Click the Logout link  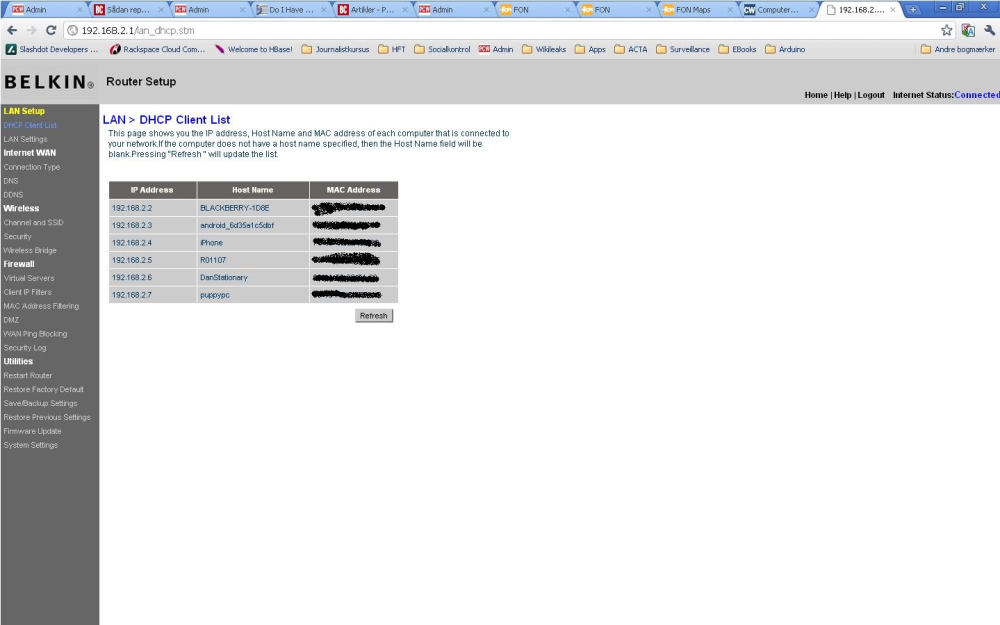[871, 95]
